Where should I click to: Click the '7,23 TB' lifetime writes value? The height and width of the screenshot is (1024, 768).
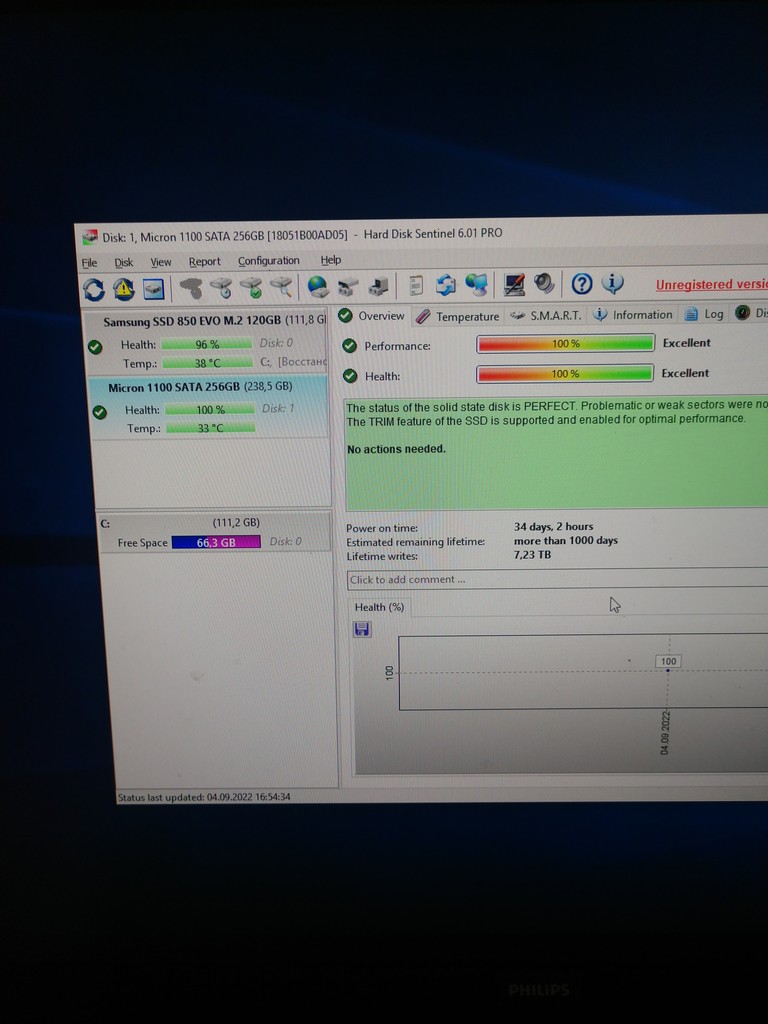point(532,555)
